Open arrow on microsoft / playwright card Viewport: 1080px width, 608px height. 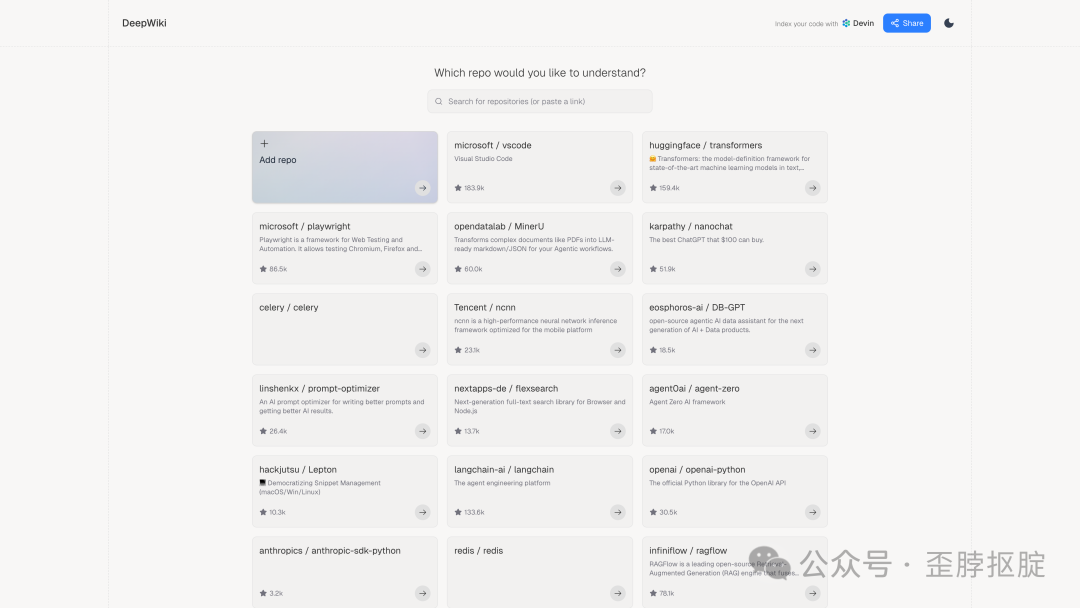point(423,269)
